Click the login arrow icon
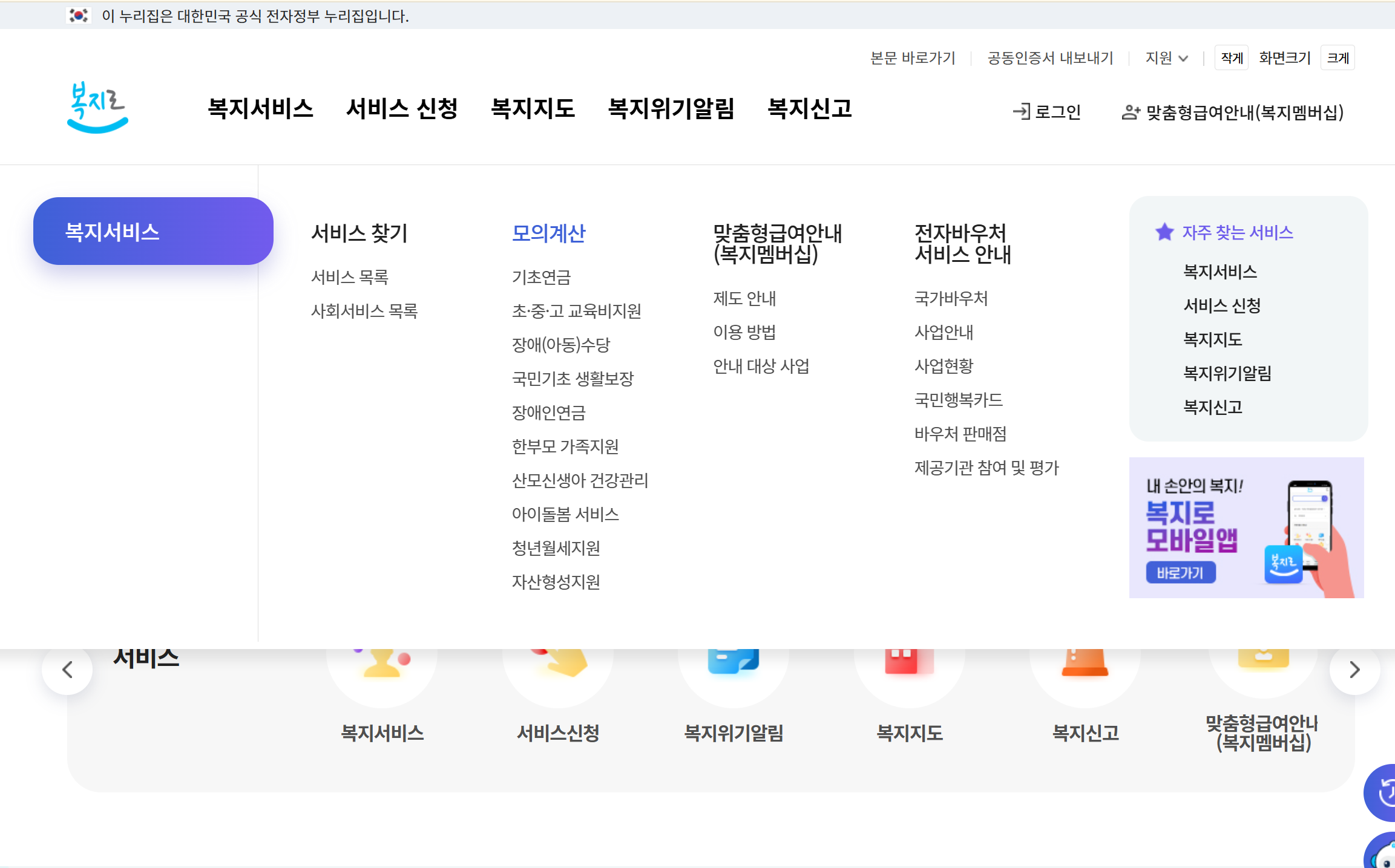Viewport: 1395px width, 868px height. (x=1021, y=111)
